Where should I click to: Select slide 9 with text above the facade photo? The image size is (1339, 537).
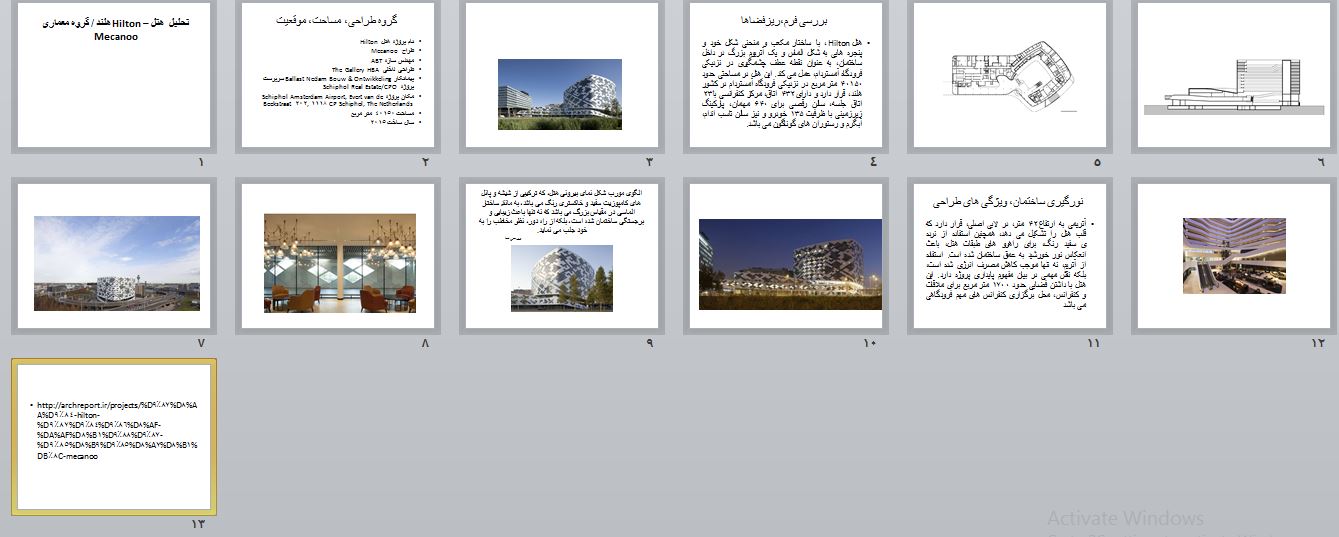[x=562, y=256]
